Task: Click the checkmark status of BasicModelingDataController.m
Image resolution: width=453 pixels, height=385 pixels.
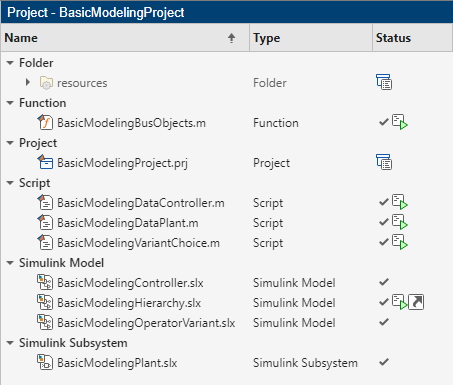Action: tap(384, 202)
